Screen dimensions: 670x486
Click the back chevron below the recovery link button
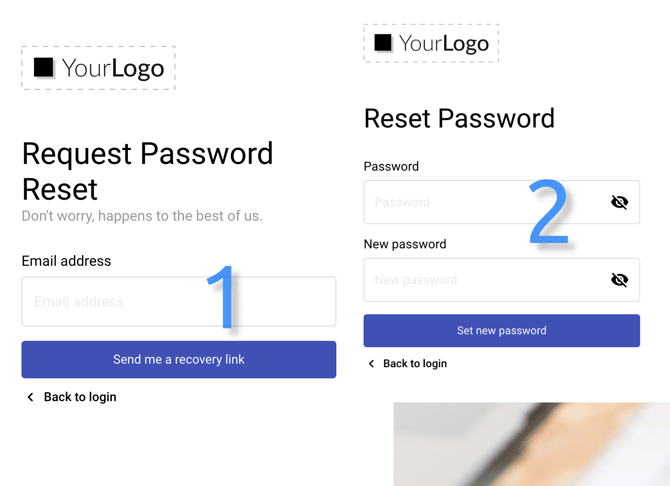(31, 397)
